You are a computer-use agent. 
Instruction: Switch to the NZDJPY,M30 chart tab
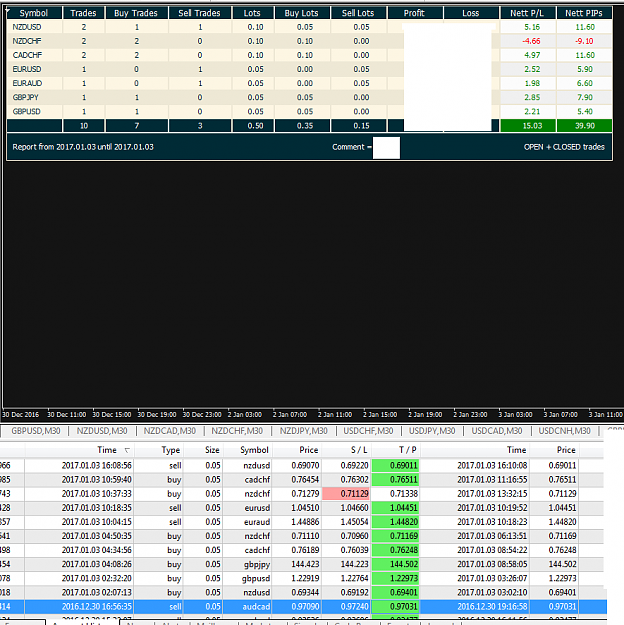[x=303, y=431]
